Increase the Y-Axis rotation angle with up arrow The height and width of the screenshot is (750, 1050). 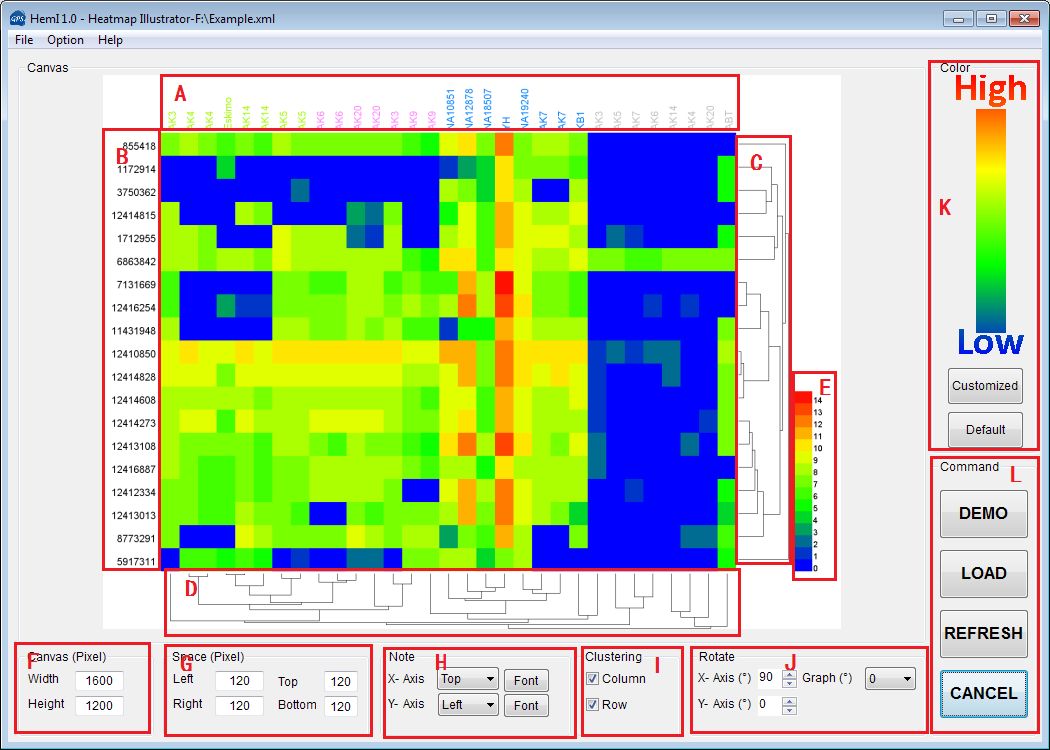coord(790,700)
